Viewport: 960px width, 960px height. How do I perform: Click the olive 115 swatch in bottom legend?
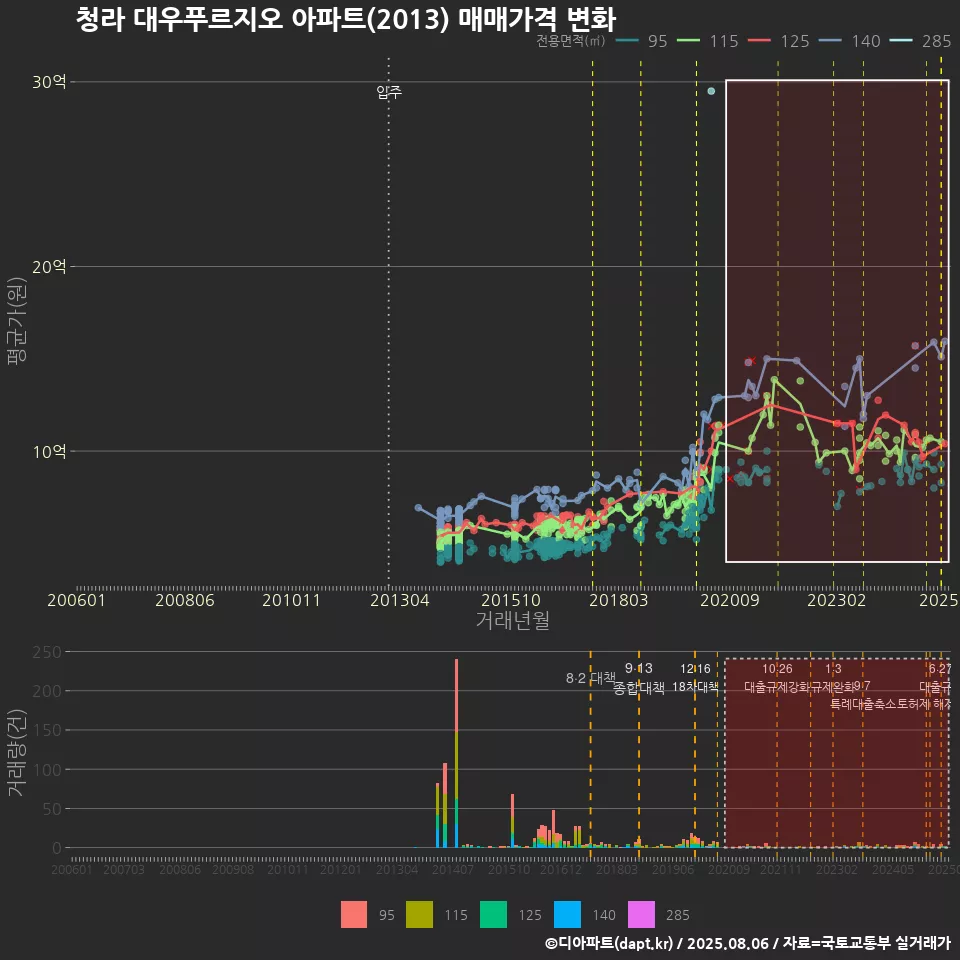point(419,915)
